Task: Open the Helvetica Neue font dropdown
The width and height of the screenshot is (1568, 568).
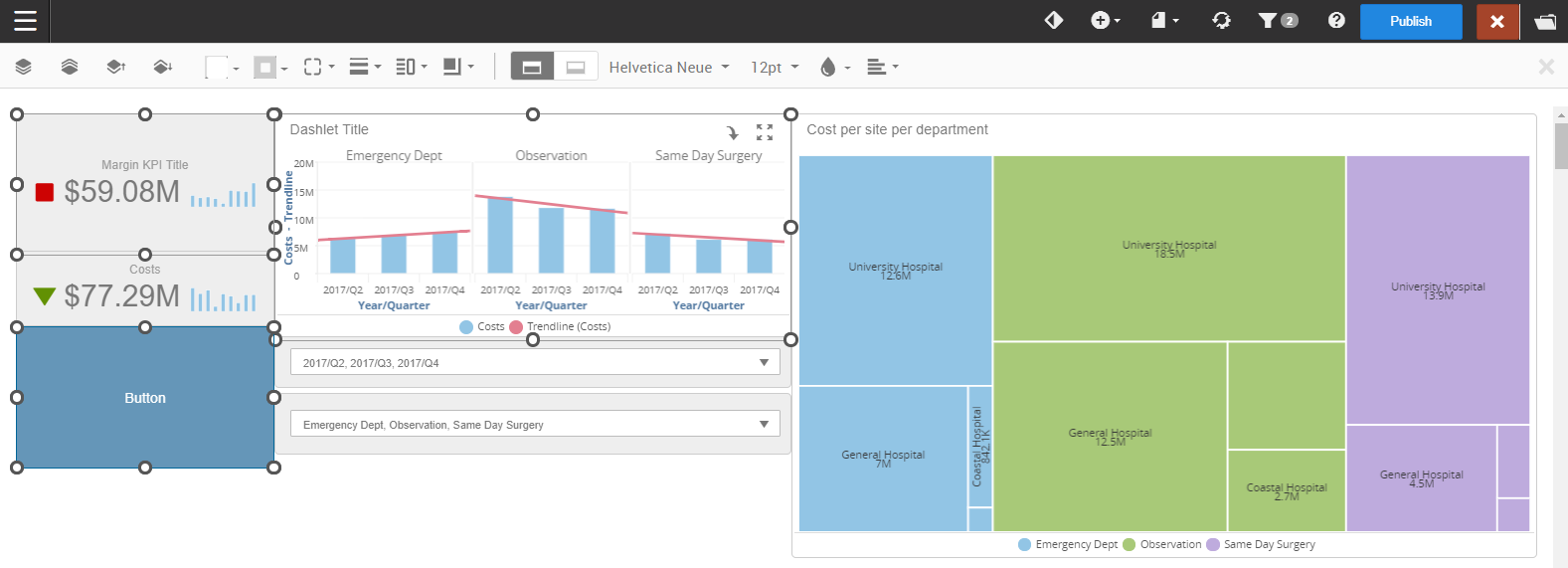Action: point(668,67)
